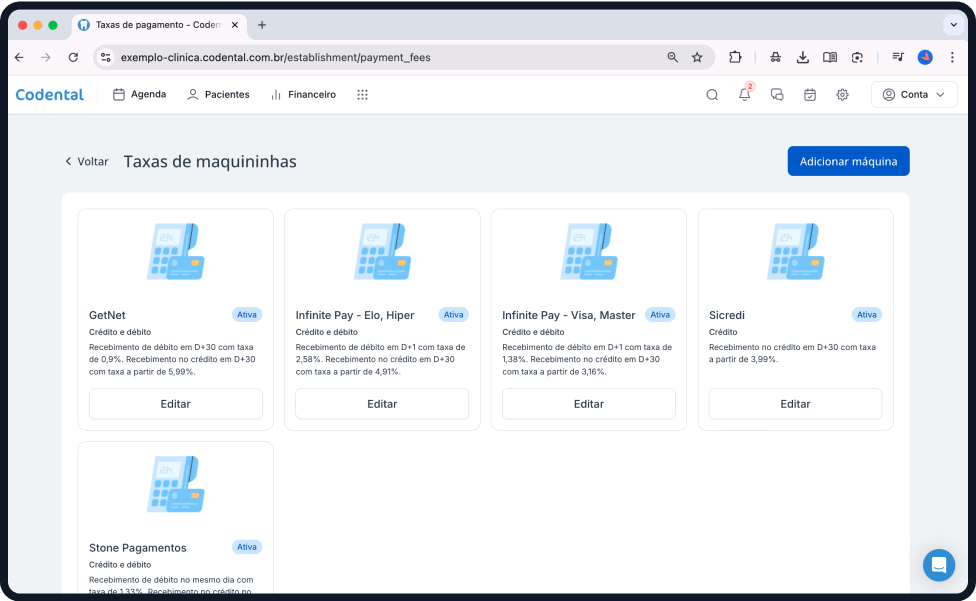Open the Agenda menu item
Viewport: 976px width, 601px height.
pyautogui.click(x=139, y=95)
